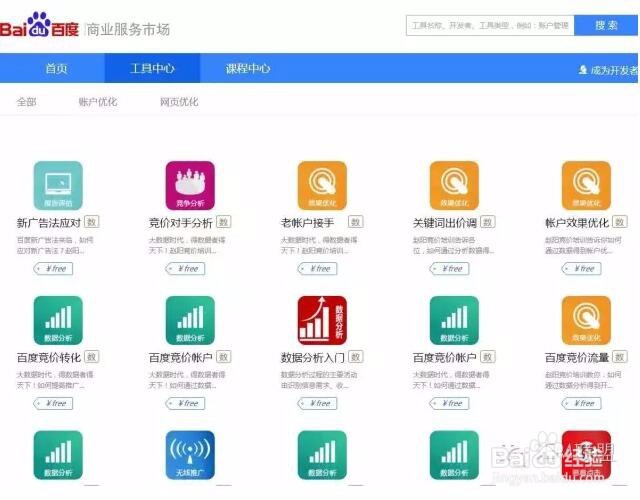The image size is (640, 500).
Task: Open the green chart icon above 百度竞价转化
Action: tap(58, 320)
